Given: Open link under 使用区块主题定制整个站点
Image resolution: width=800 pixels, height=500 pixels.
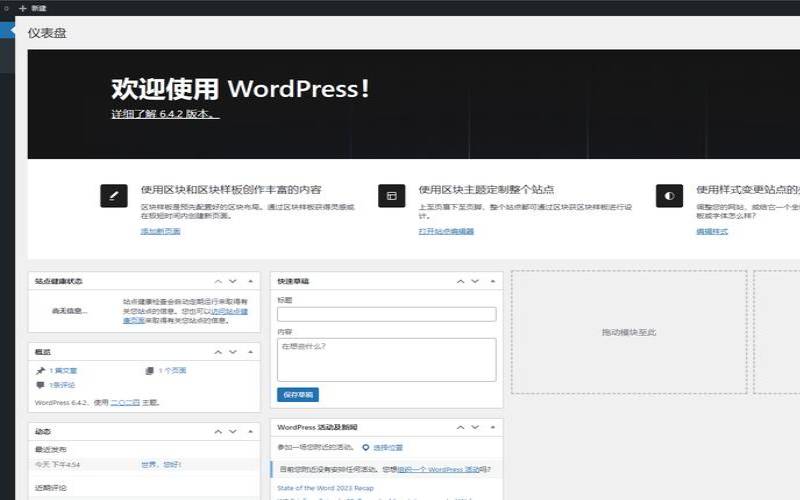Looking at the screenshot, I should 446,231.
